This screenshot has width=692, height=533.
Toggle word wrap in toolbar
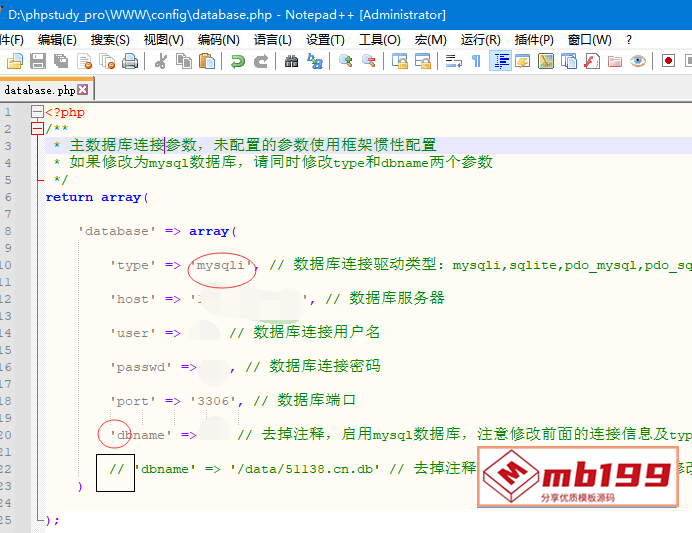(453, 62)
